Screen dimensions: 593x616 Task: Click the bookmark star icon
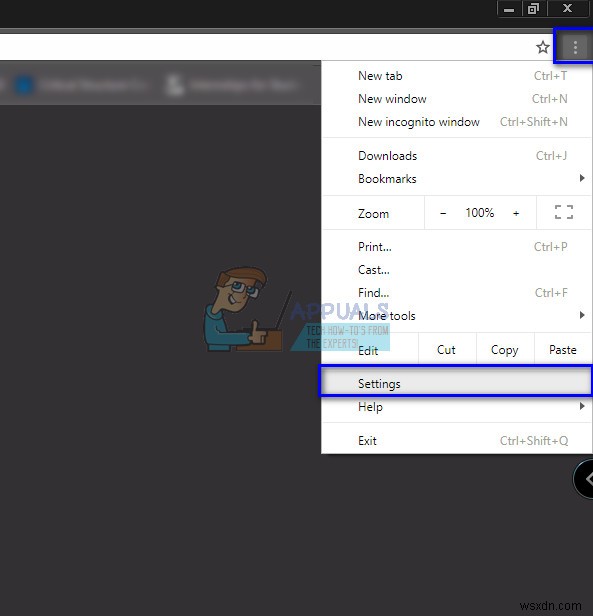coord(543,48)
